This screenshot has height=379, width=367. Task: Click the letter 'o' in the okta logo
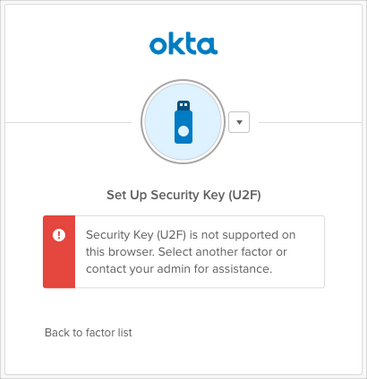[158, 46]
